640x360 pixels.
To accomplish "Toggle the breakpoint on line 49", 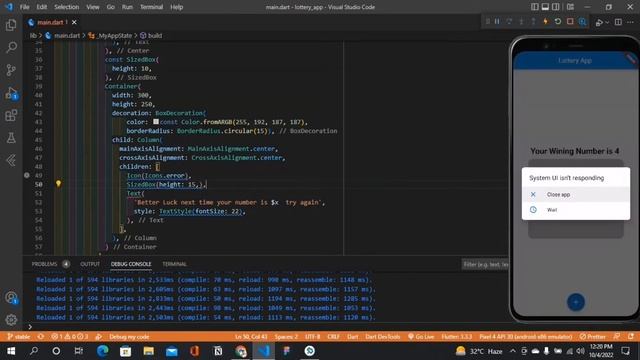I will pos(27,175).
